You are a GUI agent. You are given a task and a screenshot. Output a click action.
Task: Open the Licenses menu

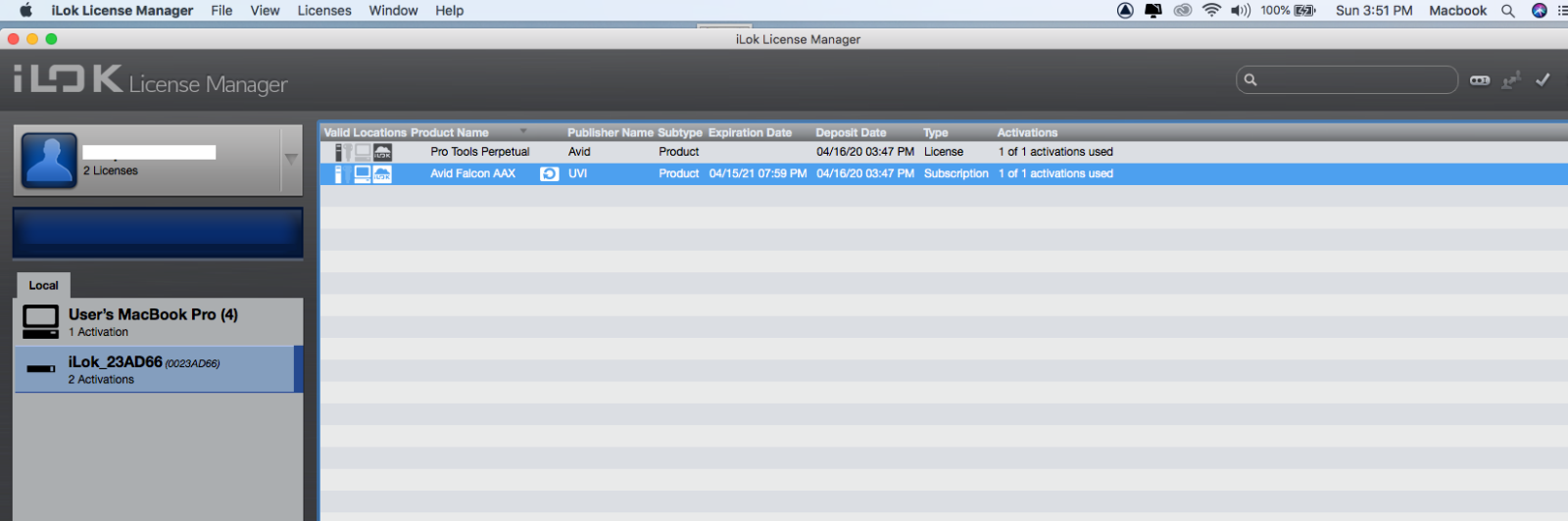pos(324,11)
